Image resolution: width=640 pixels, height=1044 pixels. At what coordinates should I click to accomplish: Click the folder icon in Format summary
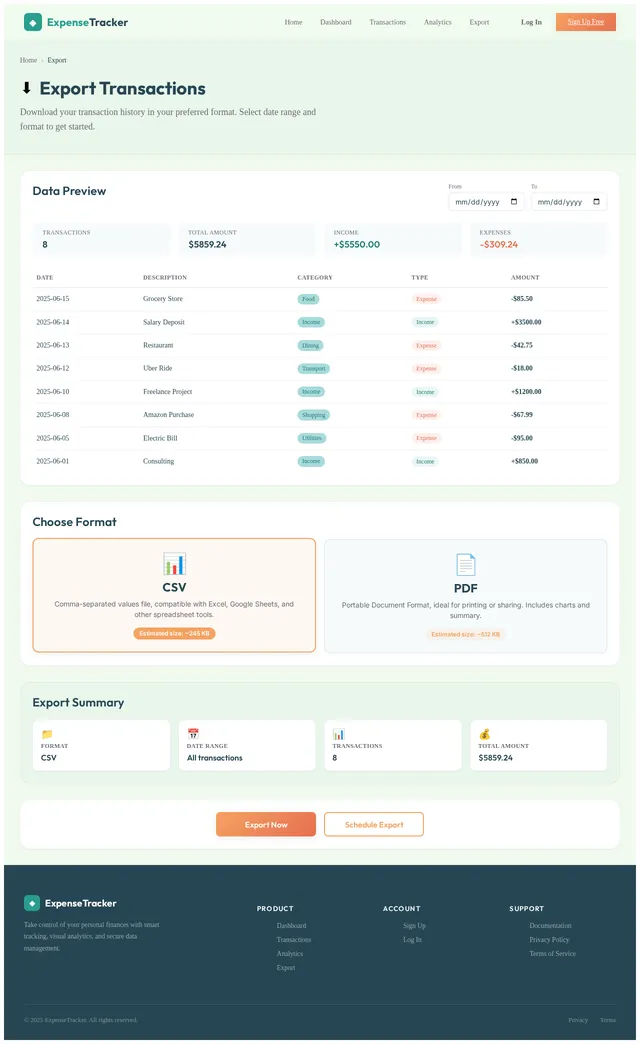coord(47,734)
